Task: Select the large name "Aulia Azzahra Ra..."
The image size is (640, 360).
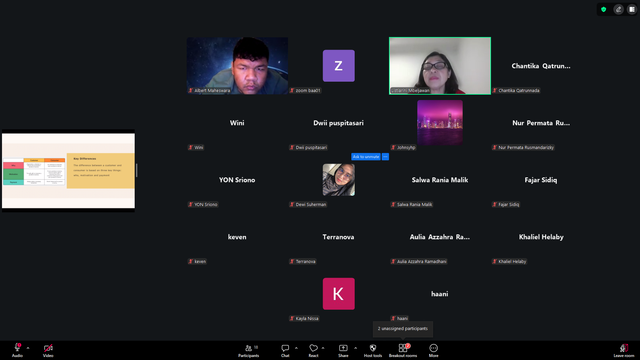Action: pyautogui.click(x=440, y=237)
